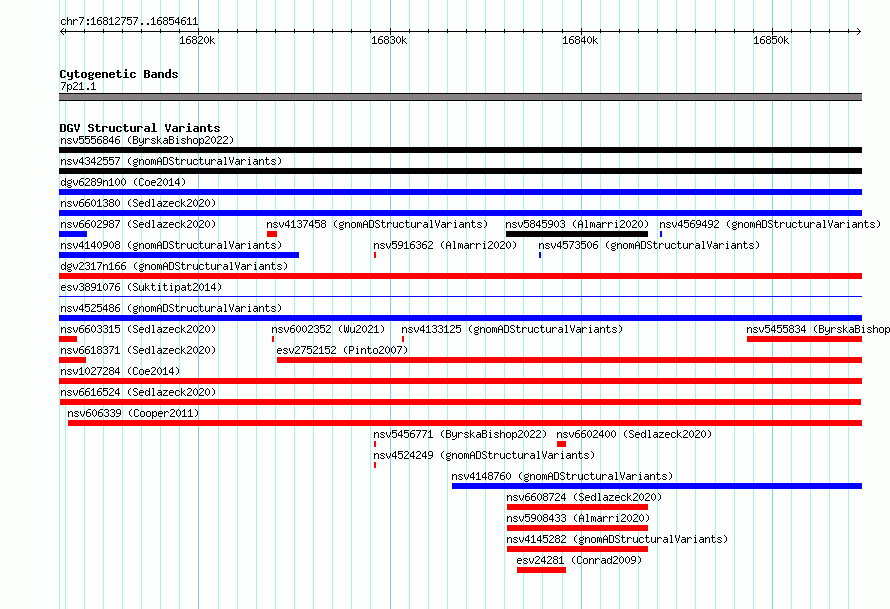Select dgv2317n166 gnomAD variant label
This screenshot has height=609, width=890.
point(174,266)
